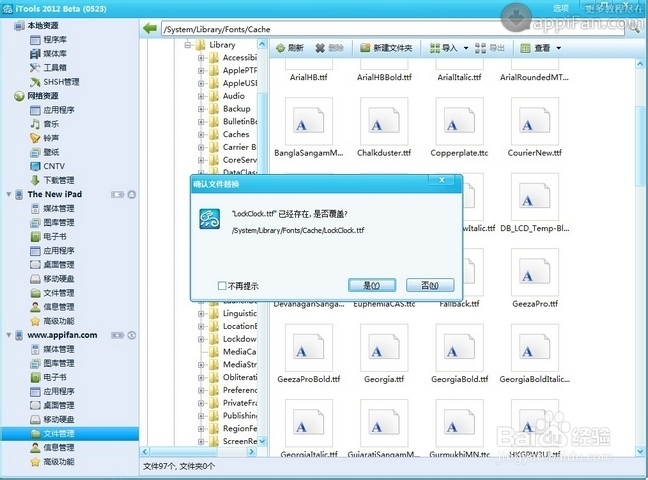Open 下载管理 download manager
Screen dimensions: 648x480
tap(52, 180)
